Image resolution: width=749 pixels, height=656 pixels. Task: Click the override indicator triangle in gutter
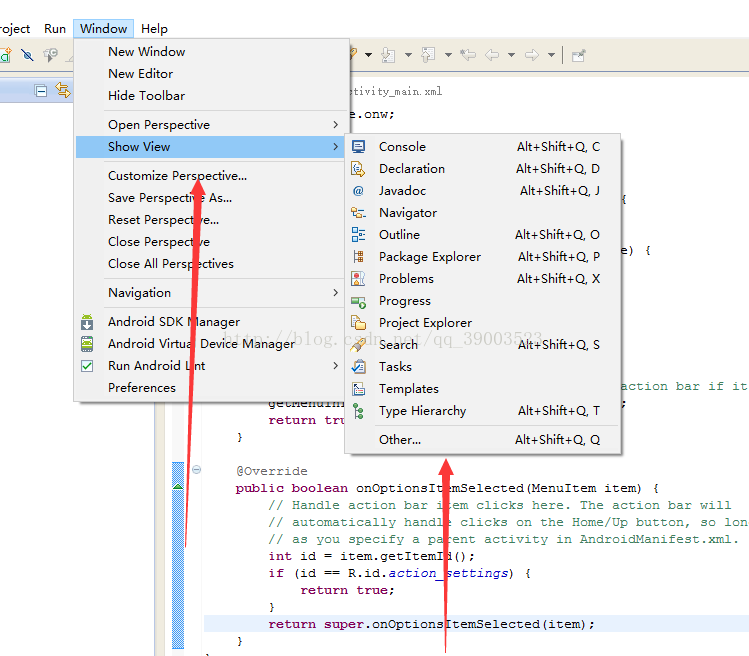pyautogui.click(x=178, y=486)
